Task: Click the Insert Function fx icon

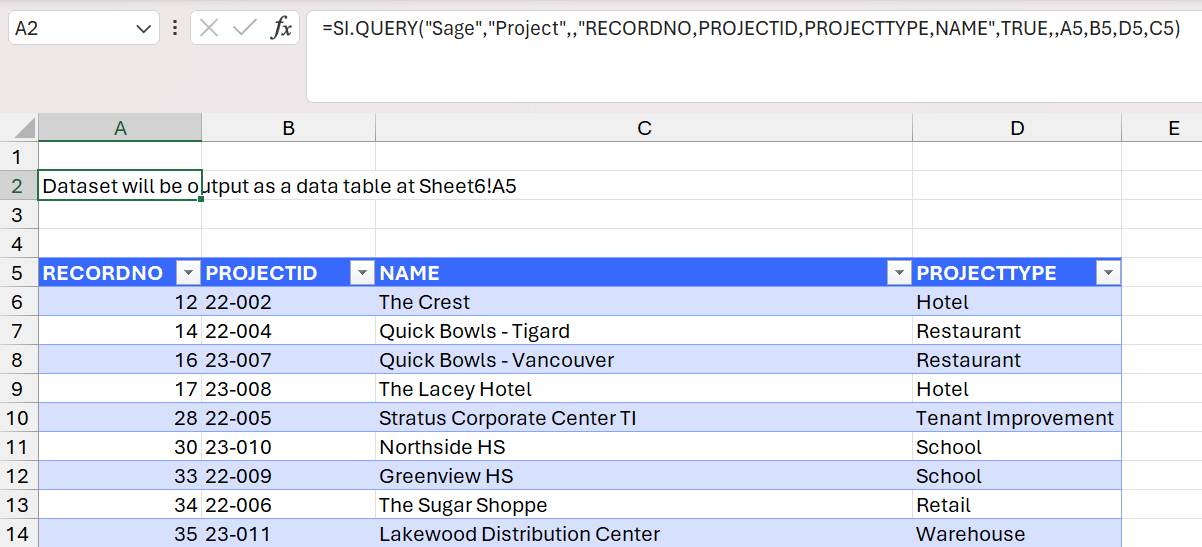Action: [282, 28]
